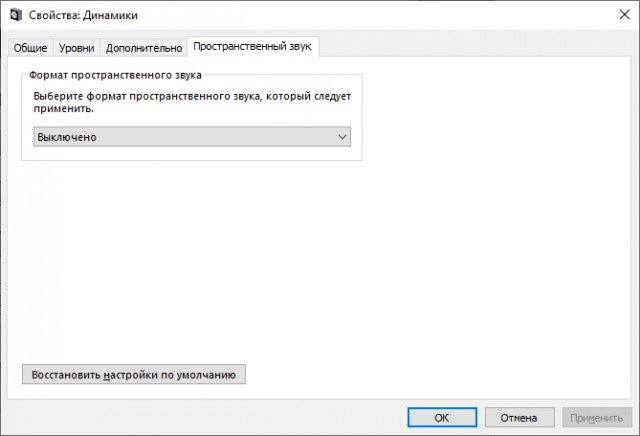Click the Отмена button
The width and height of the screenshot is (640, 436).
(519, 417)
